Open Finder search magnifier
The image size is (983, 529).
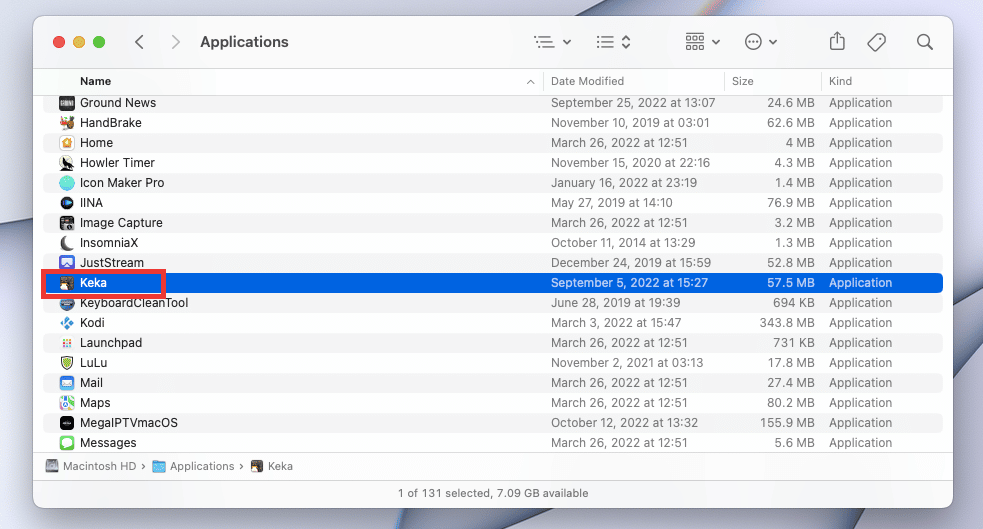(x=925, y=42)
